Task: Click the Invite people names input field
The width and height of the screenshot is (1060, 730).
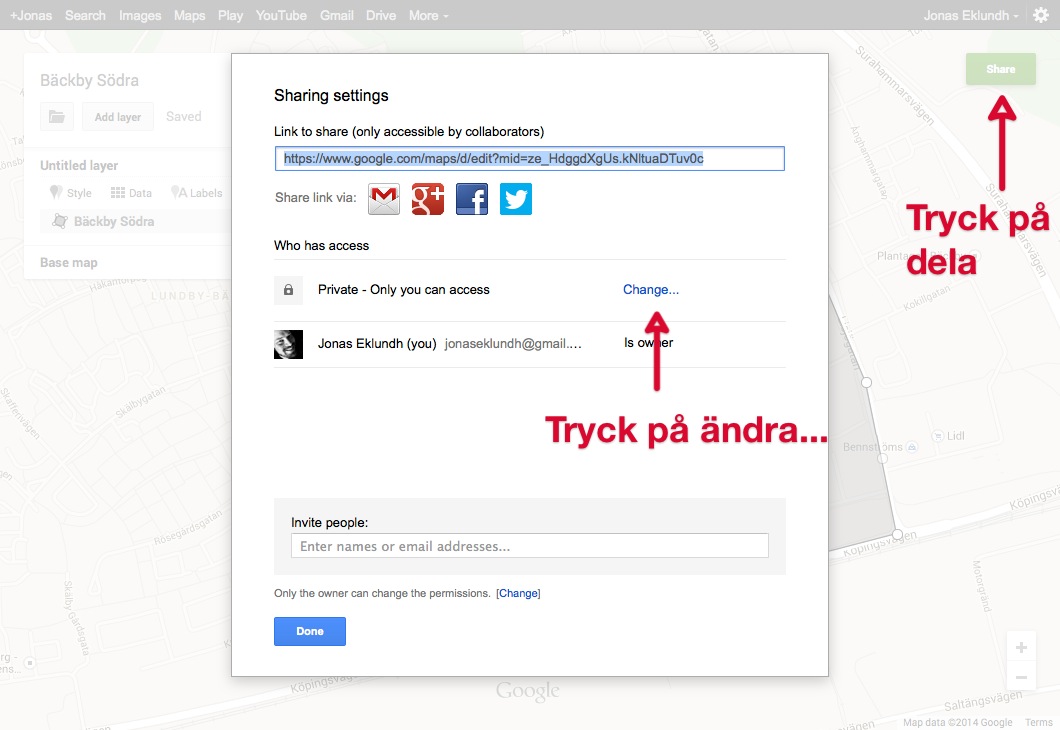Action: tap(530, 545)
